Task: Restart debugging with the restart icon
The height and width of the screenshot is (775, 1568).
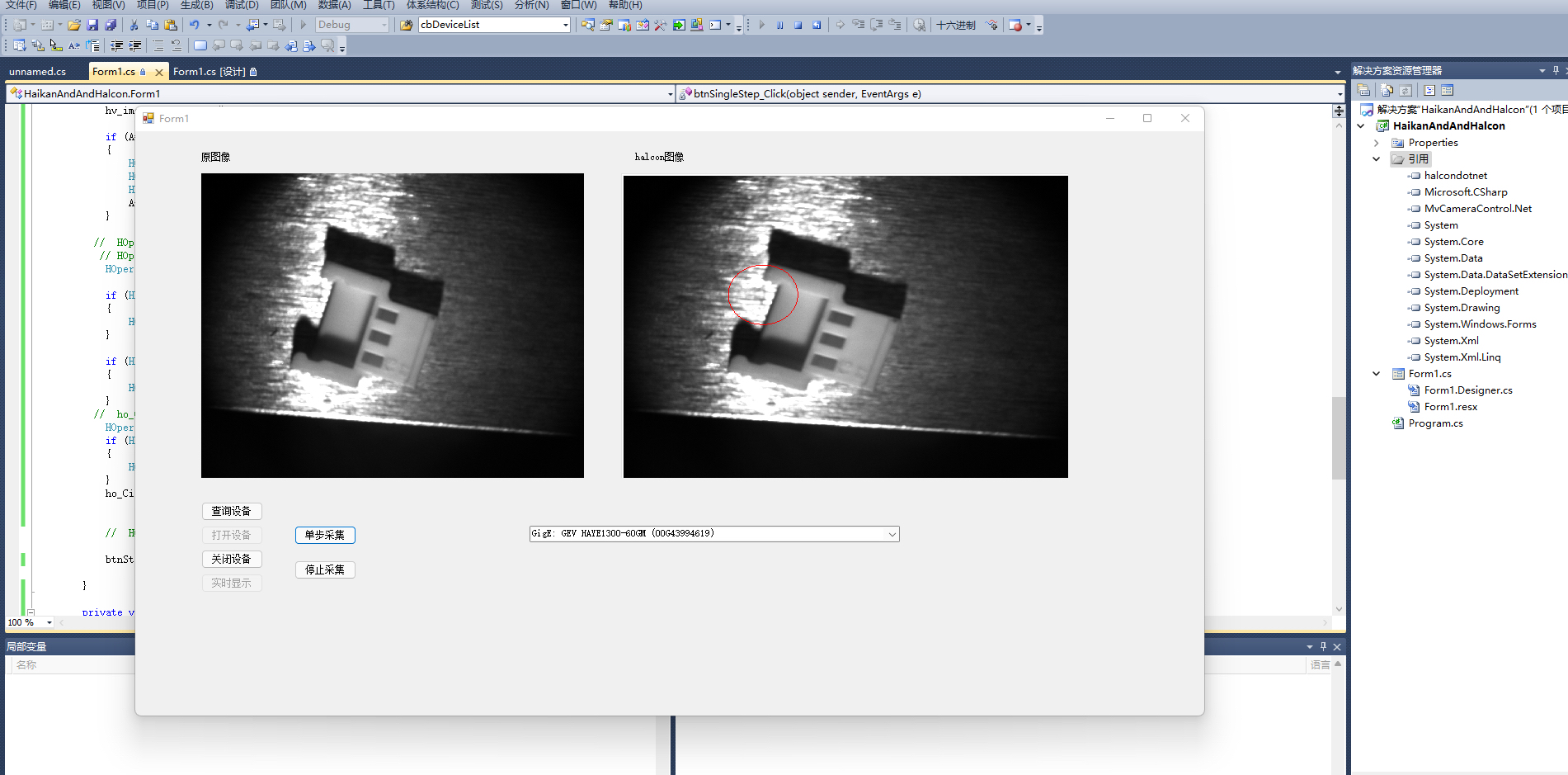Action: [816, 25]
